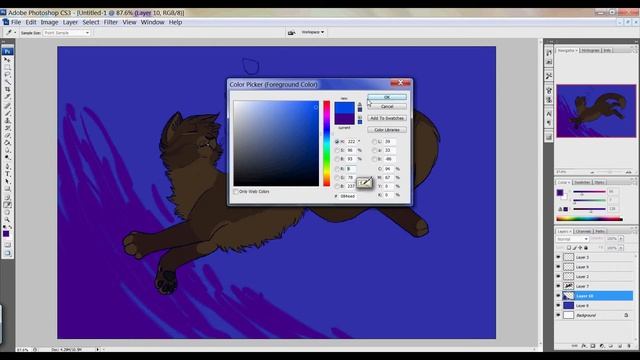Hide Layer 8 with its eye icon

click(x=558, y=305)
